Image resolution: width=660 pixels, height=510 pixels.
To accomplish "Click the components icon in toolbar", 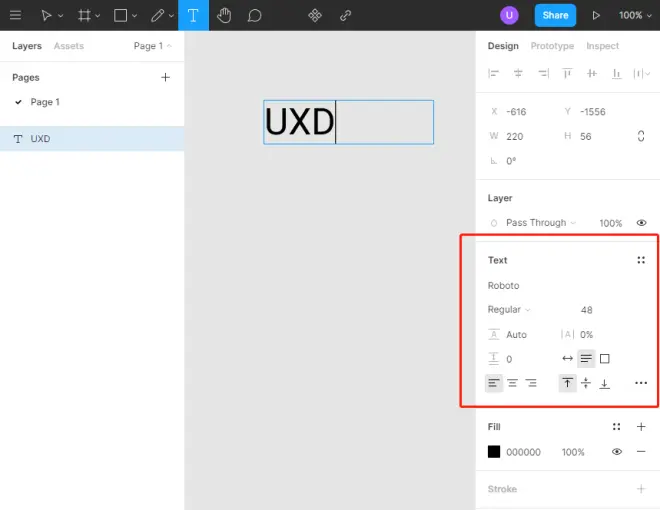I will pyautogui.click(x=315, y=16).
